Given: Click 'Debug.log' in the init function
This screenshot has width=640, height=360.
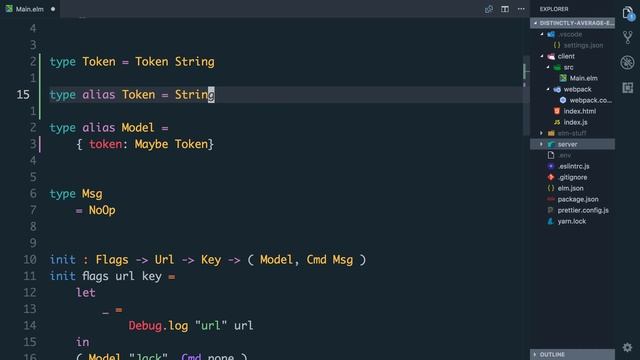Looking at the screenshot, I should coord(158,326).
